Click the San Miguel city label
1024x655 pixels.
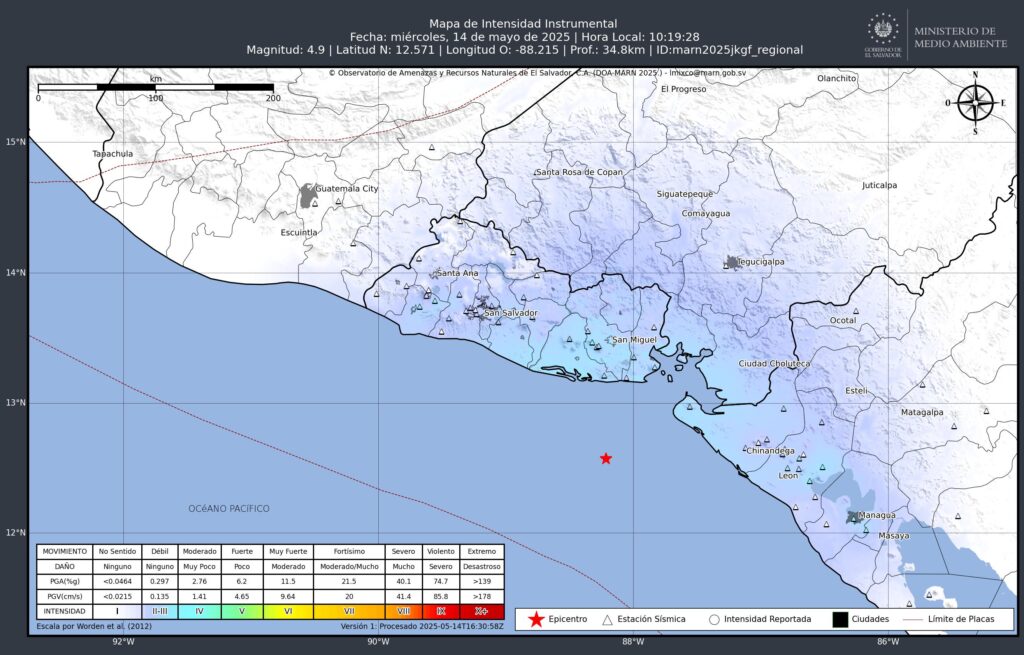tap(634, 340)
